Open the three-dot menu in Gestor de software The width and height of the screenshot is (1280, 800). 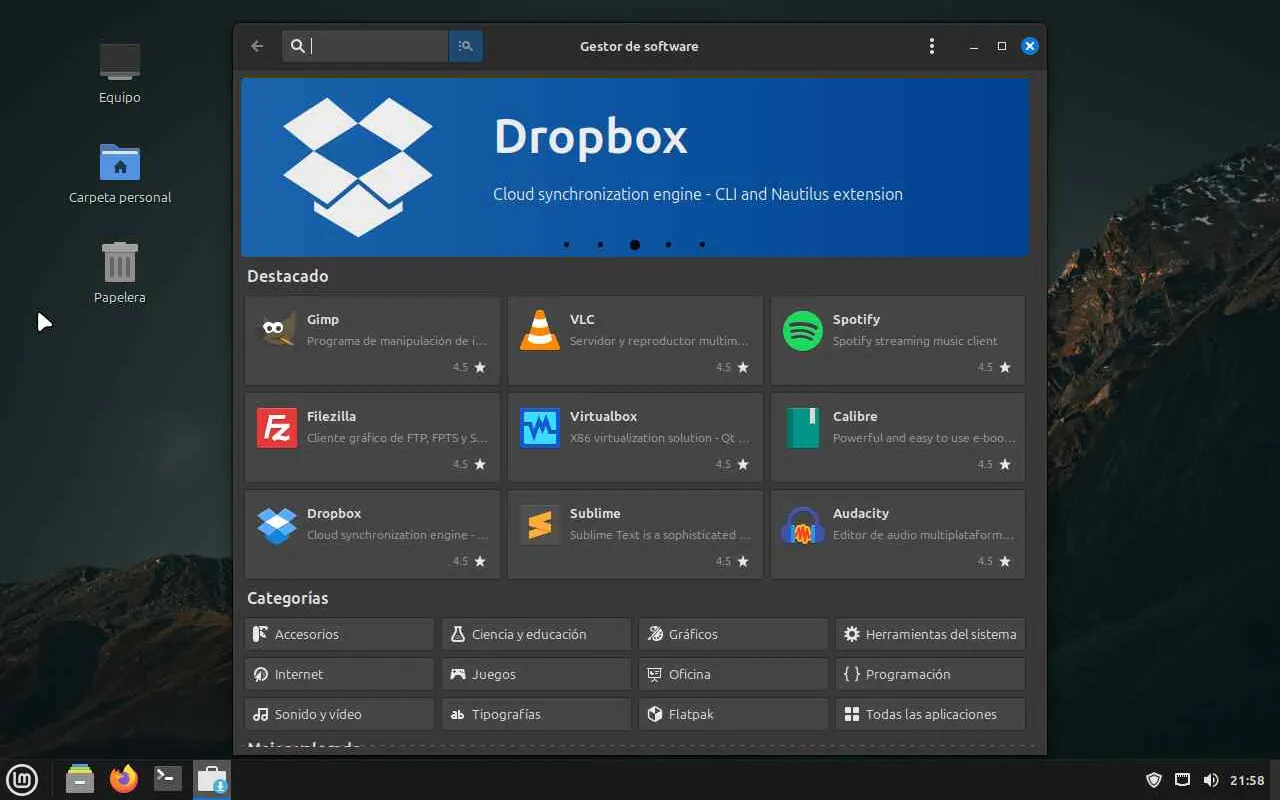[932, 46]
